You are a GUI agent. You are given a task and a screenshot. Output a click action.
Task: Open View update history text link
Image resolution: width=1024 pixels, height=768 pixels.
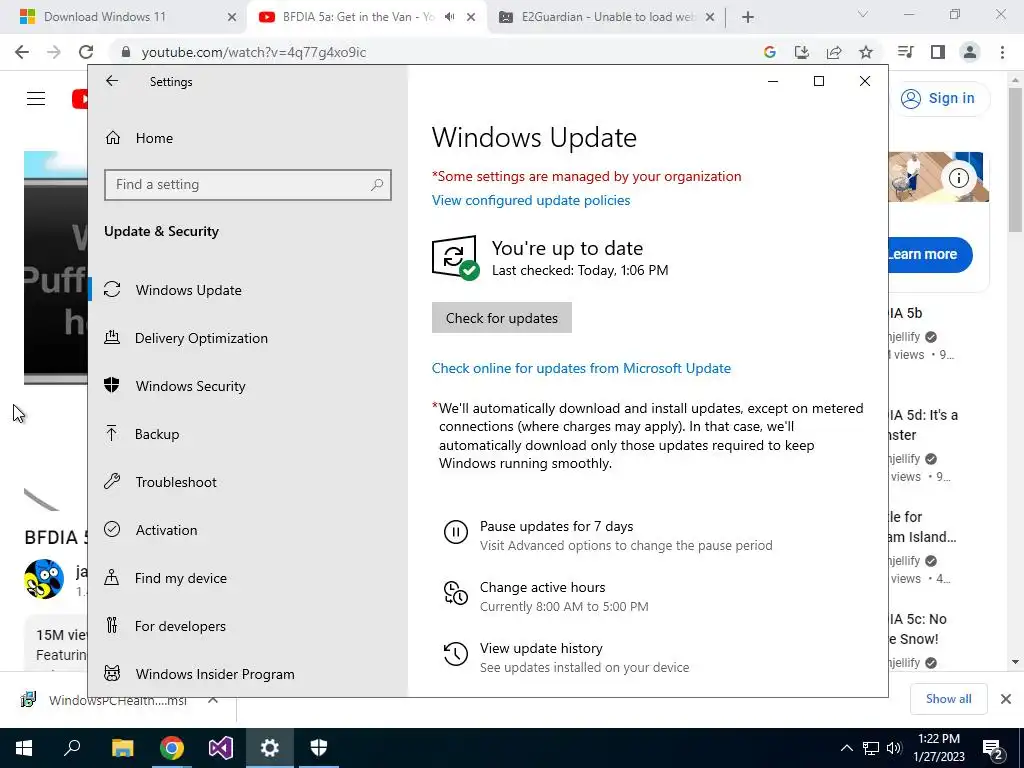541,648
